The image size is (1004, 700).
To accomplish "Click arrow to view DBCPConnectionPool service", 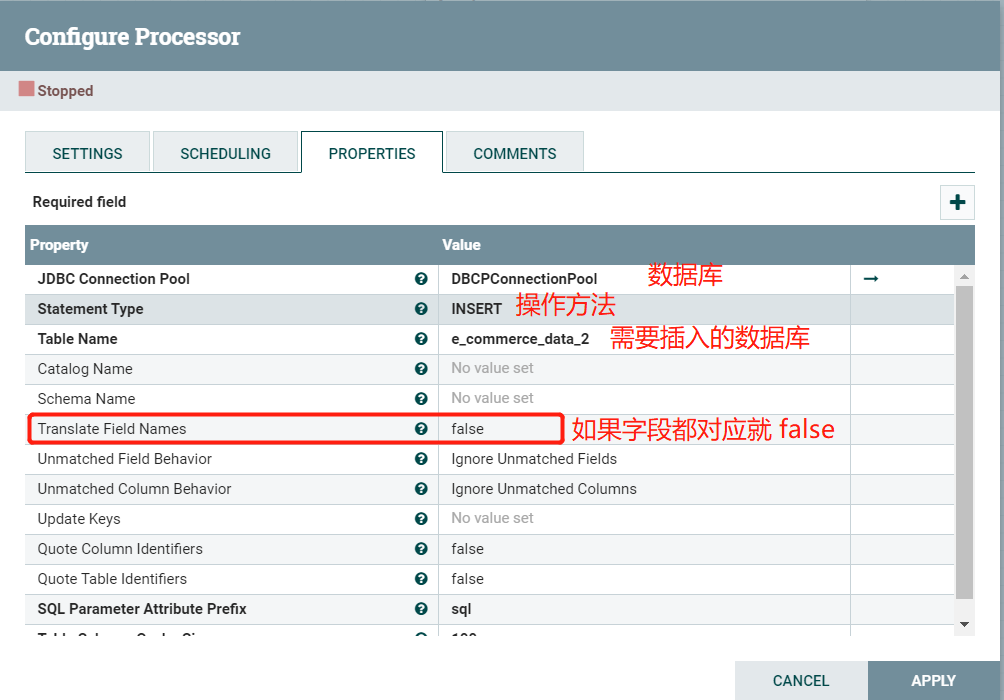I will click(870, 279).
